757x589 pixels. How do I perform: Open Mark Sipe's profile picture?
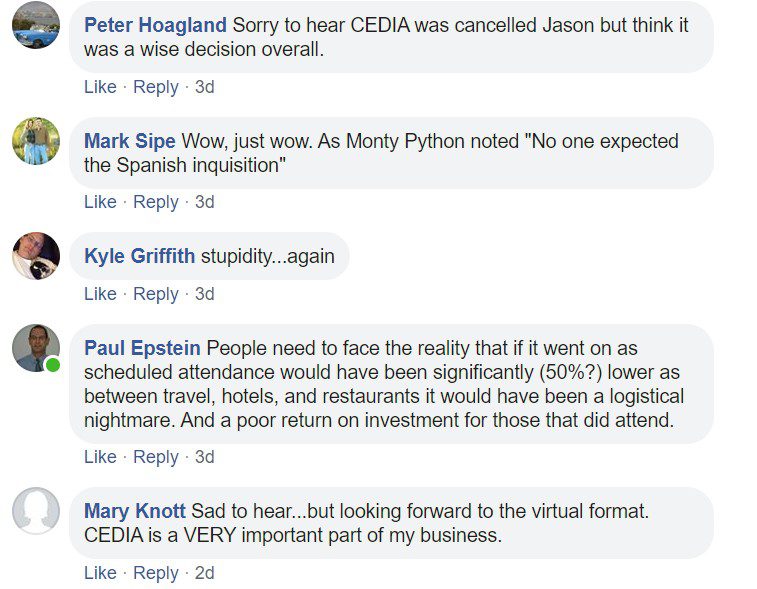[36, 141]
